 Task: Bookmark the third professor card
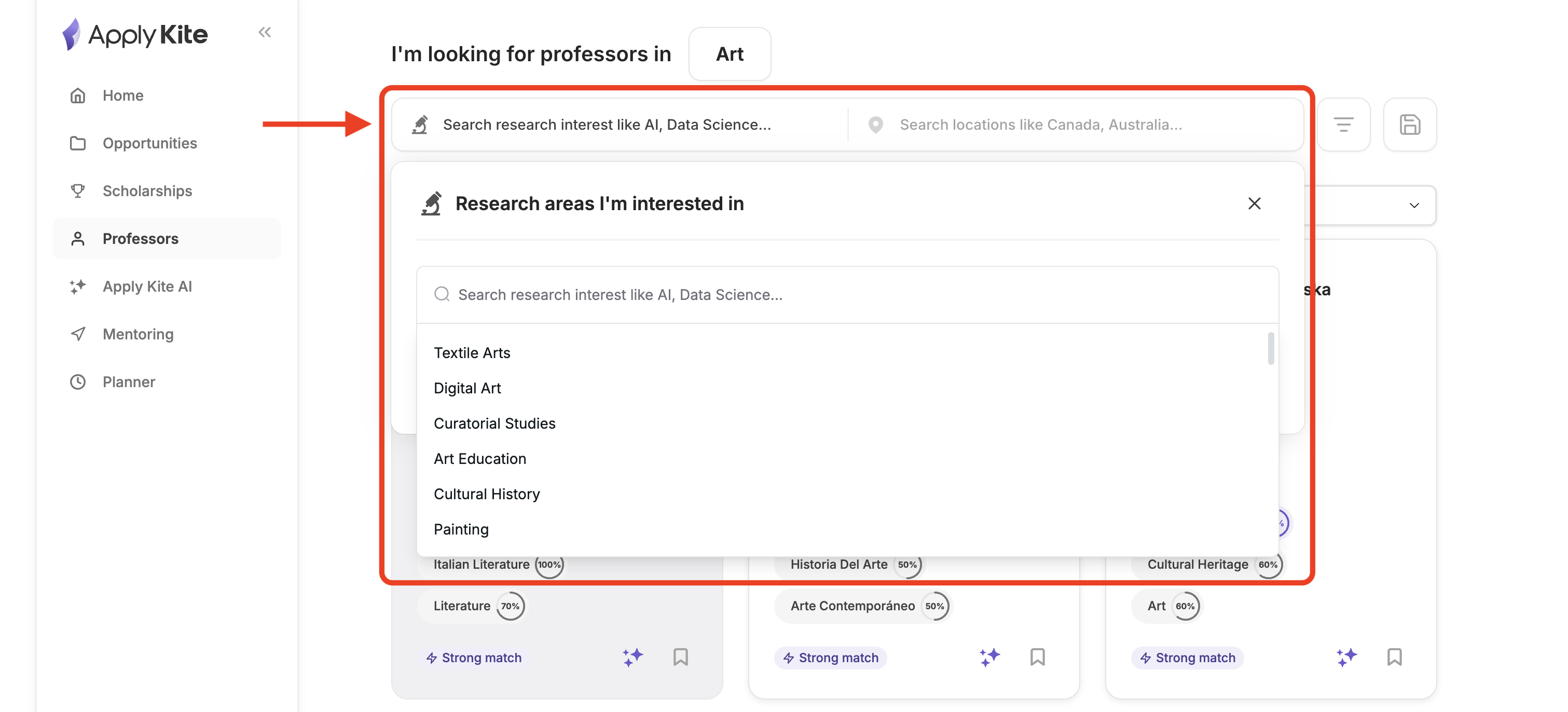point(1394,657)
